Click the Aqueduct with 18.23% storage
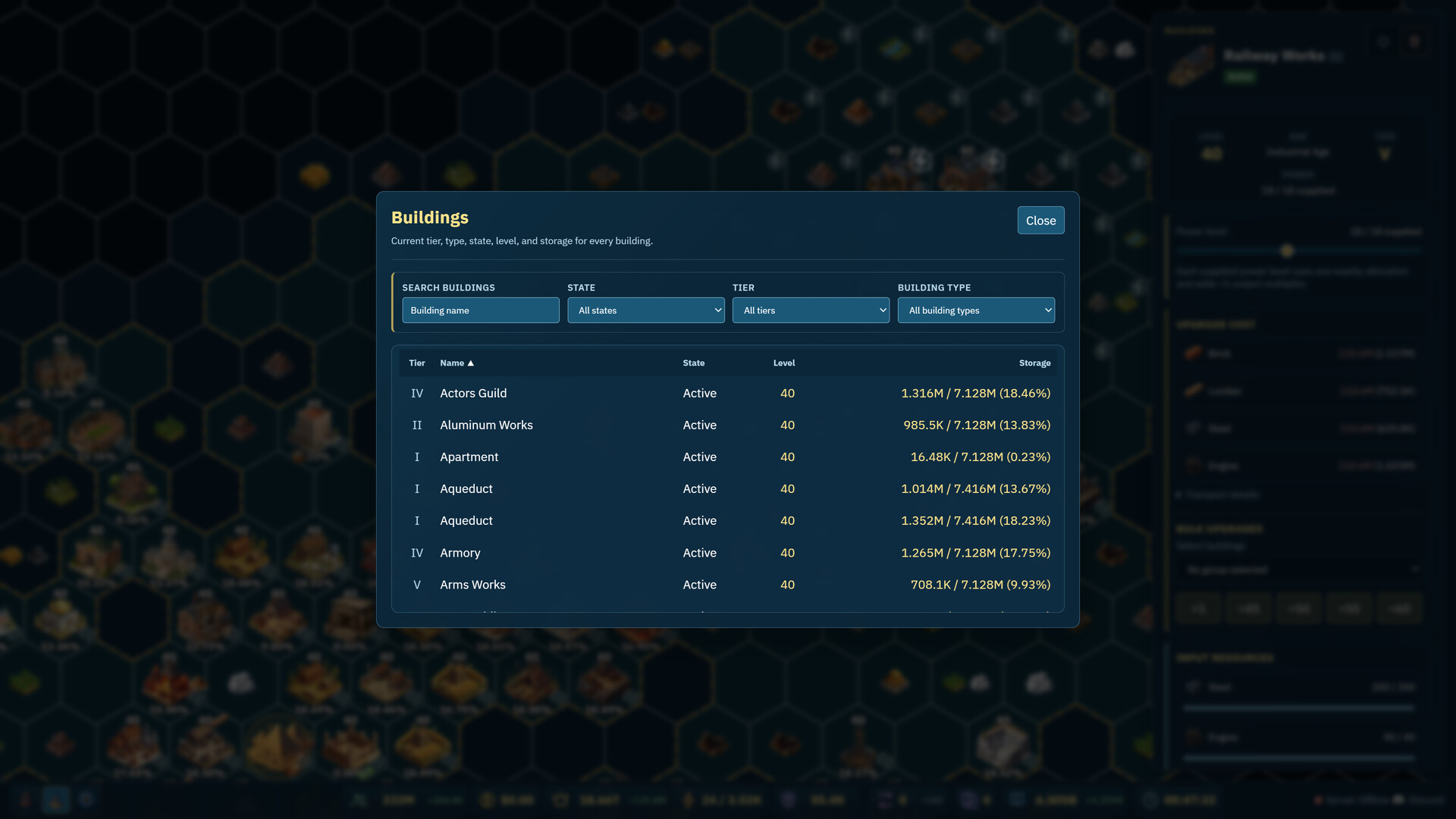Image resolution: width=1456 pixels, height=819 pixels. pyautogui.click(x=466, y=521)
